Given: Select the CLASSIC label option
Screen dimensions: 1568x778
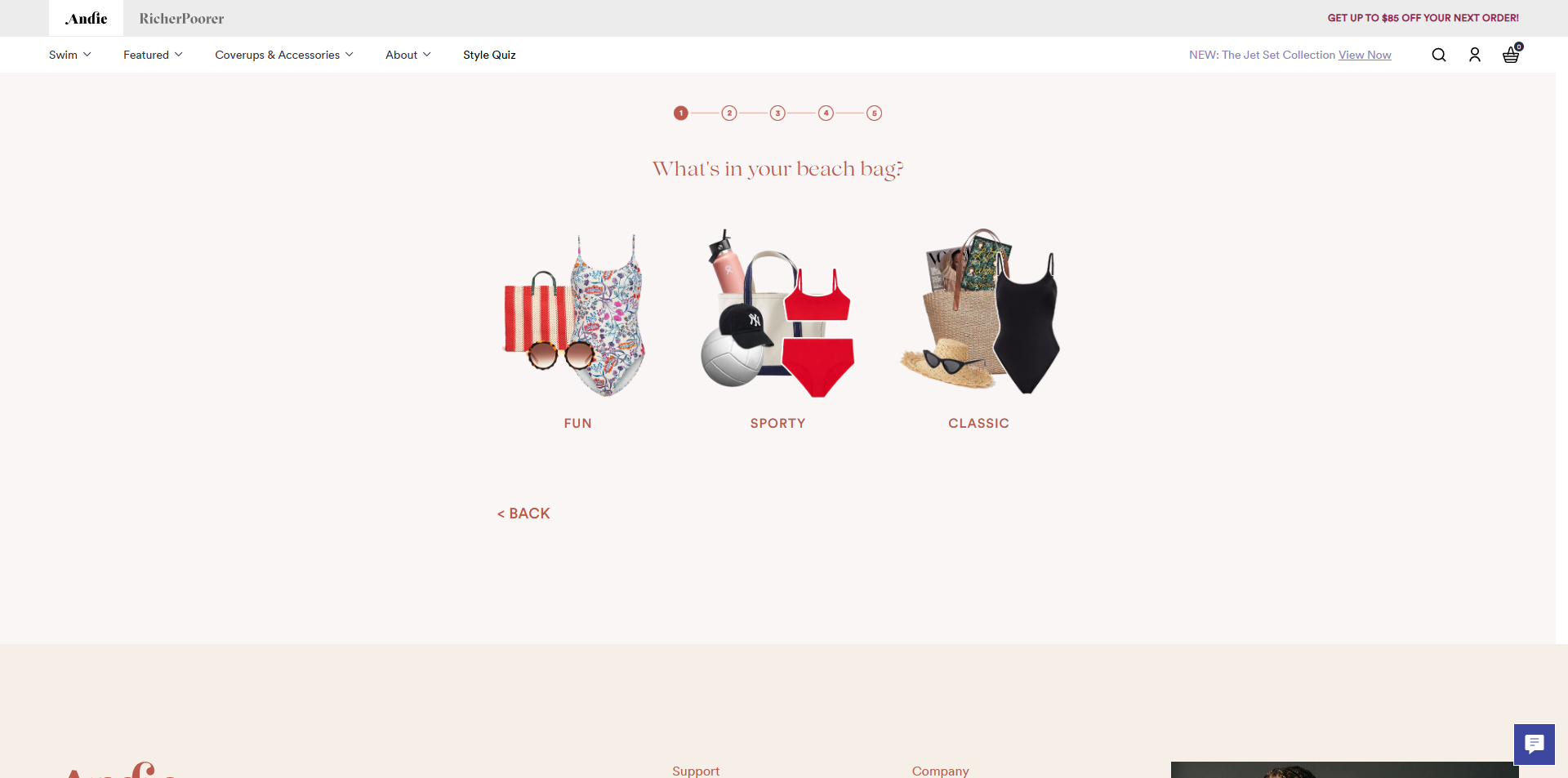Looking at the screenshot, I should (x=978, y=423).
